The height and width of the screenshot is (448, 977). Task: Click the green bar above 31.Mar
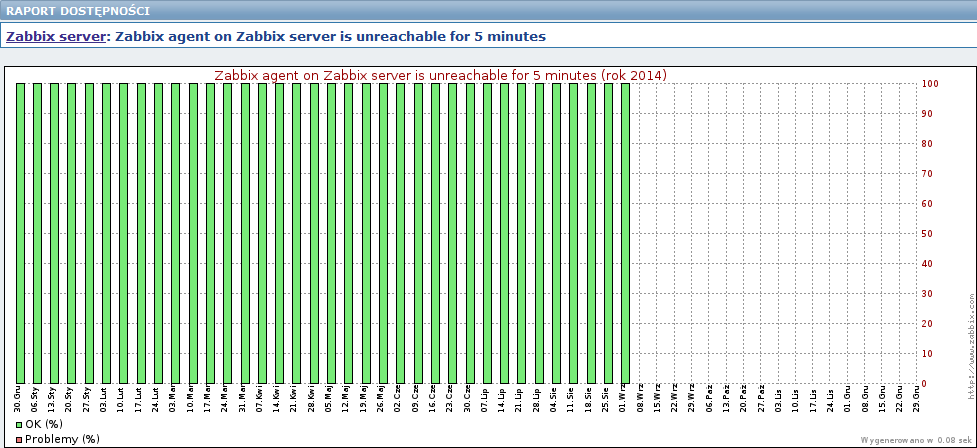tap(245, 233)
